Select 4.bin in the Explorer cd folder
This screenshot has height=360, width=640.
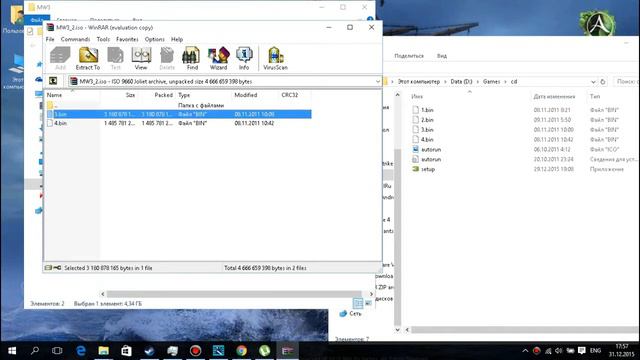point(427,139)
